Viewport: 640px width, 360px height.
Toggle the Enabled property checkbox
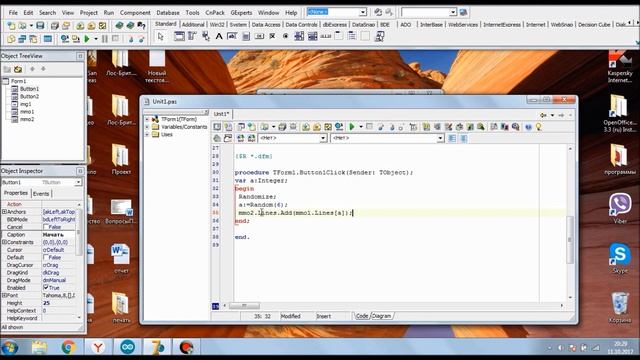46,287
